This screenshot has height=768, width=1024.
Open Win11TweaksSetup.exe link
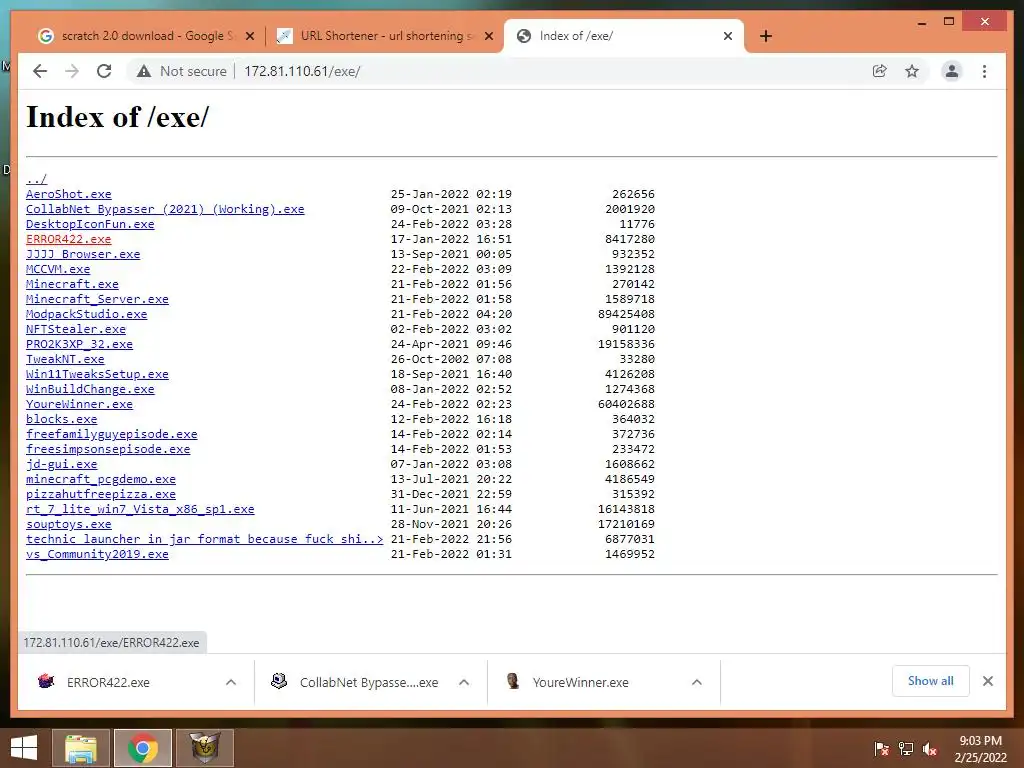click(97, 374)
